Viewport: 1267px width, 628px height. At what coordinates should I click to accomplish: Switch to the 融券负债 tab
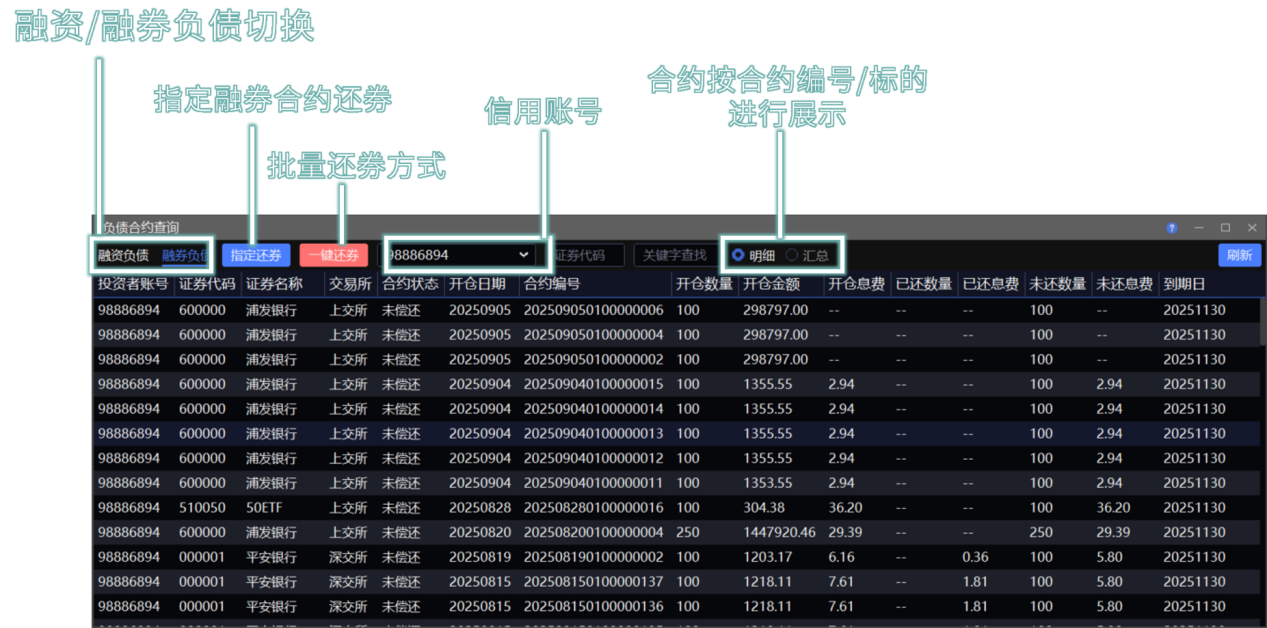(185, 255)
